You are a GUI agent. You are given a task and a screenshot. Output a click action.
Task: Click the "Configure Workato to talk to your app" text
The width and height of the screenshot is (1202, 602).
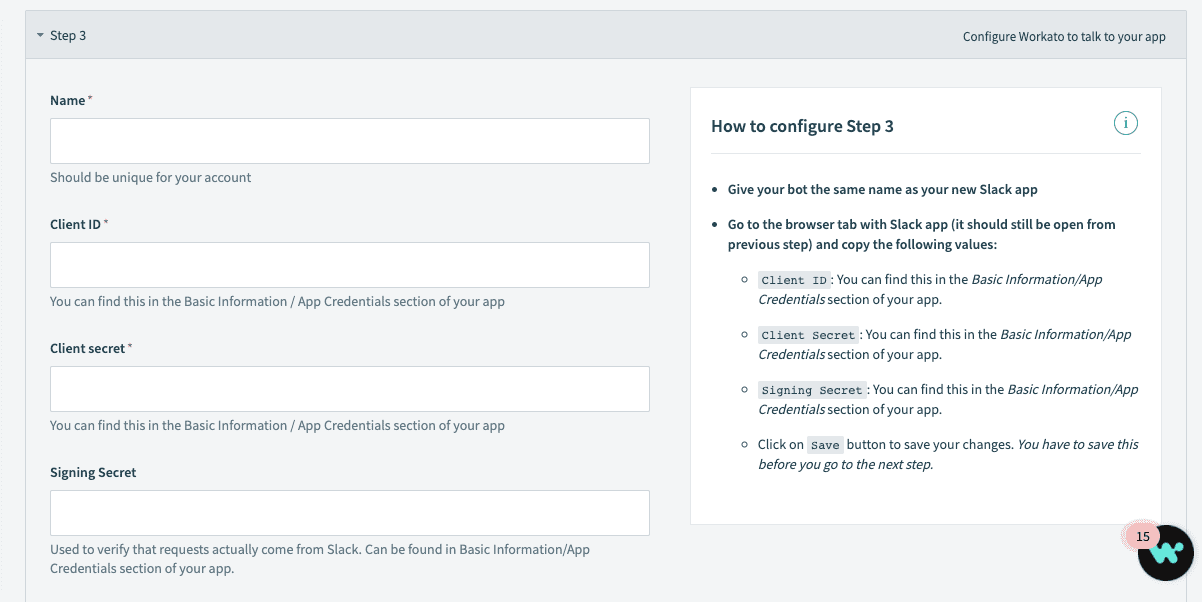1064,37
